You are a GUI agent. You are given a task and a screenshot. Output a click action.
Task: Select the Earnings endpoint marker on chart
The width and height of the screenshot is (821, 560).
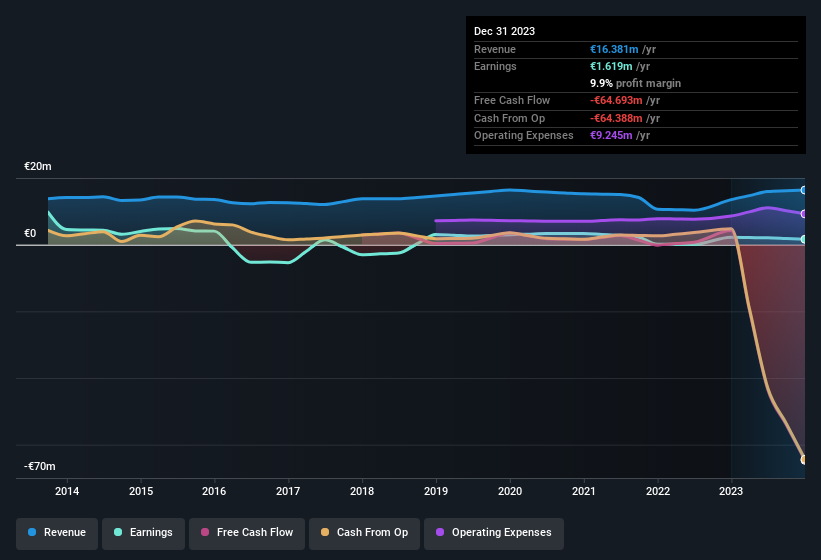tap(803, 239)
